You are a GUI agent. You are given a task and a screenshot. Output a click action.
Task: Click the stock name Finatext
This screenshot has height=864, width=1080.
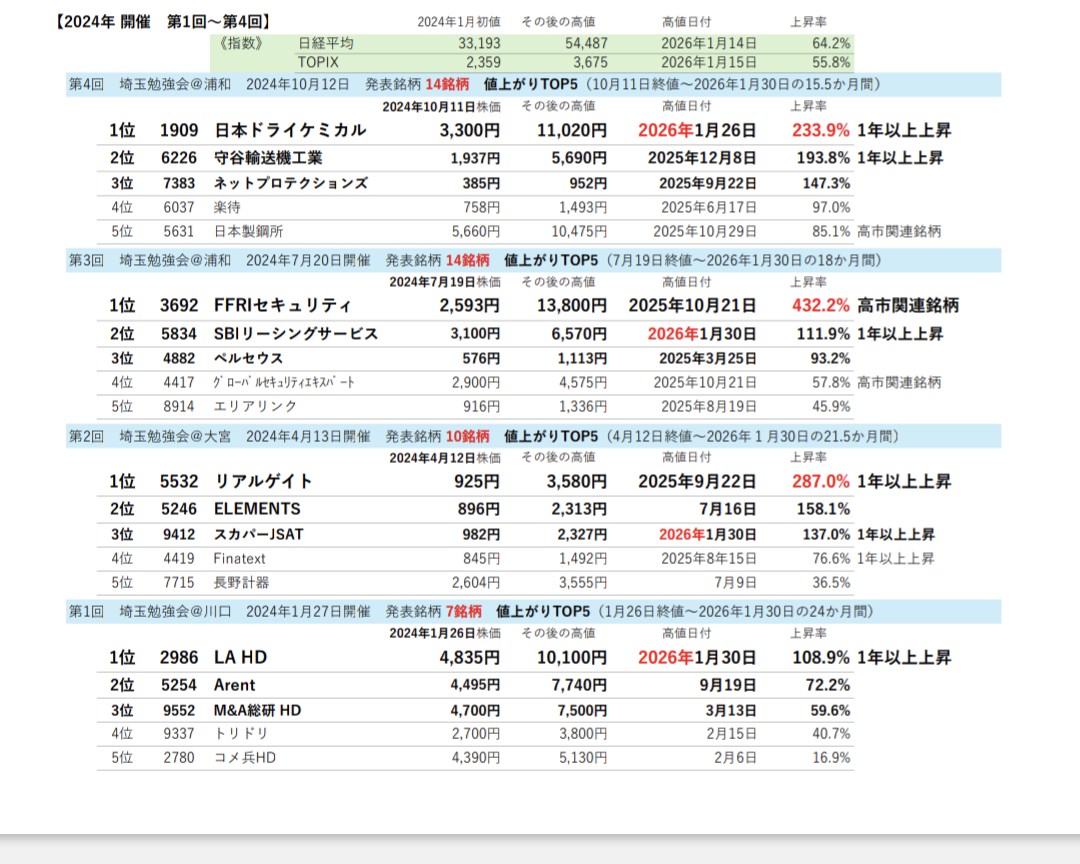pyautogui.click(x=239, y=559)
